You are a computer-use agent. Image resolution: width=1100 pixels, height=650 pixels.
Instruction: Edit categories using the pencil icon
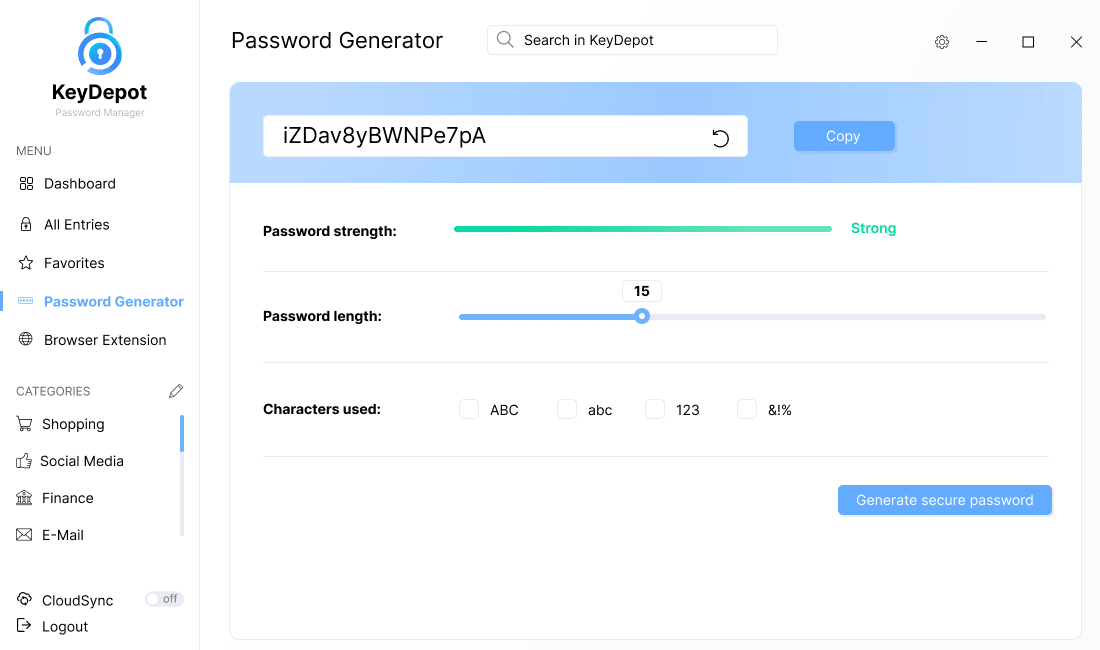point(176,390)
